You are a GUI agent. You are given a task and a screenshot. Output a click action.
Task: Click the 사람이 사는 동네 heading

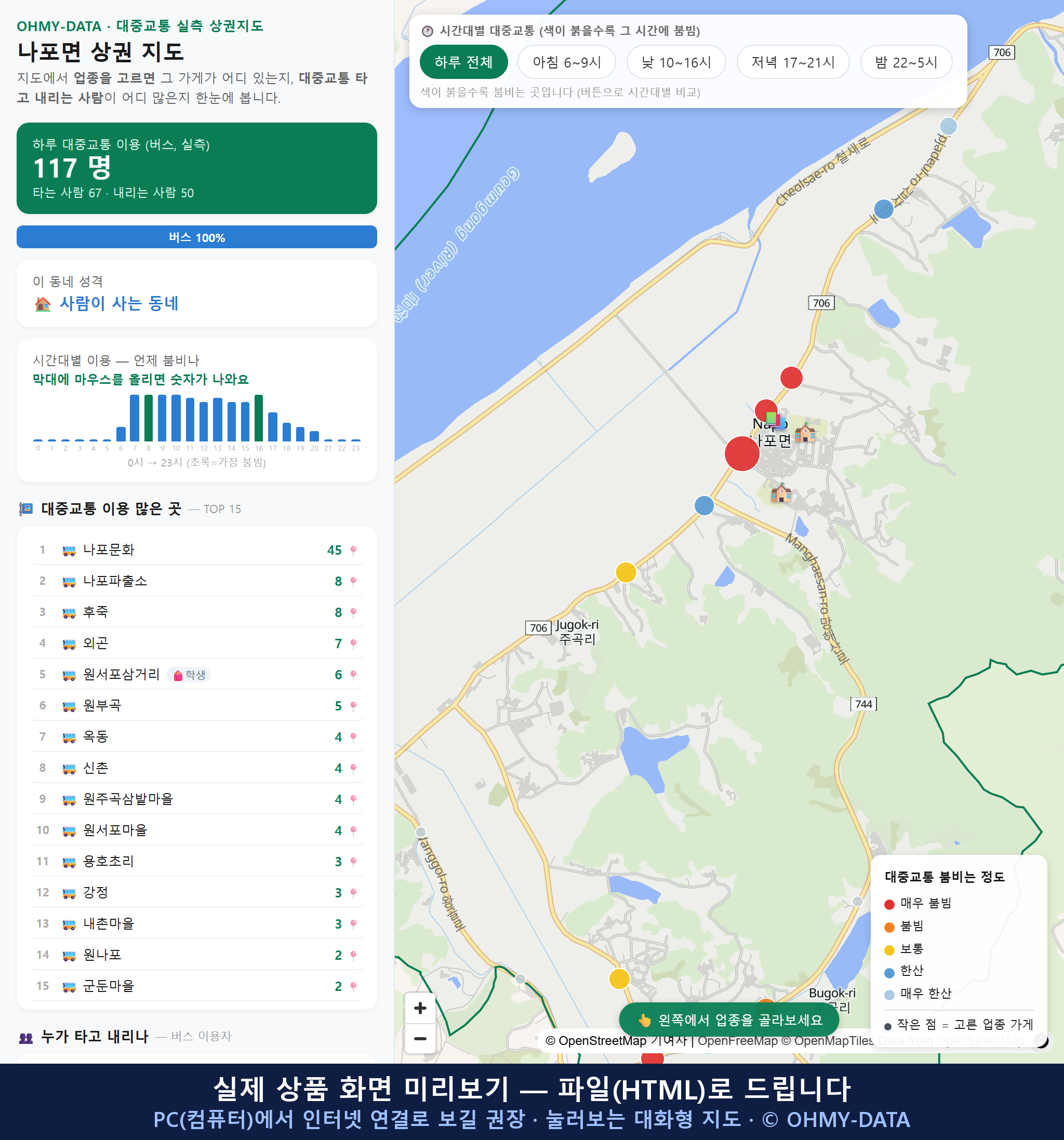119,303
